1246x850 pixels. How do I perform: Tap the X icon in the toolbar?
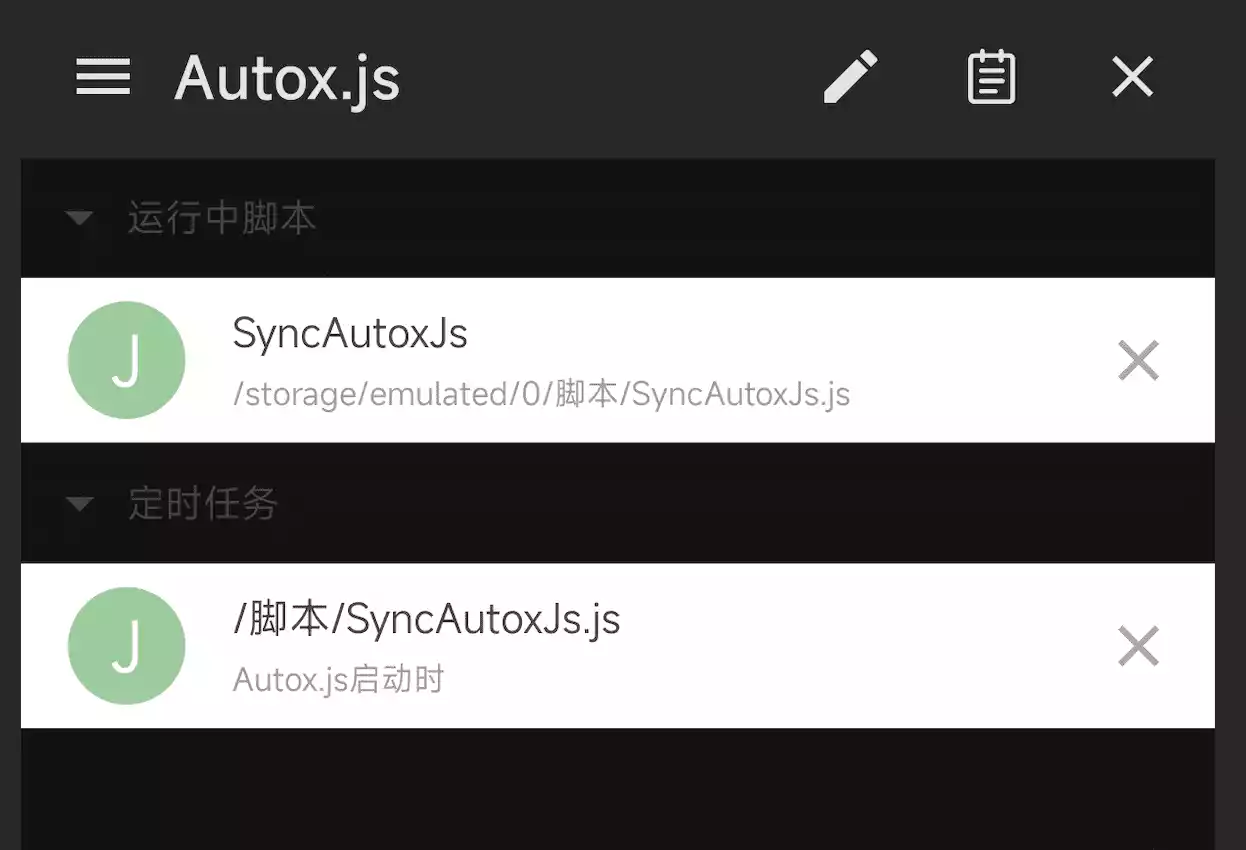(x=1131, y=77)
